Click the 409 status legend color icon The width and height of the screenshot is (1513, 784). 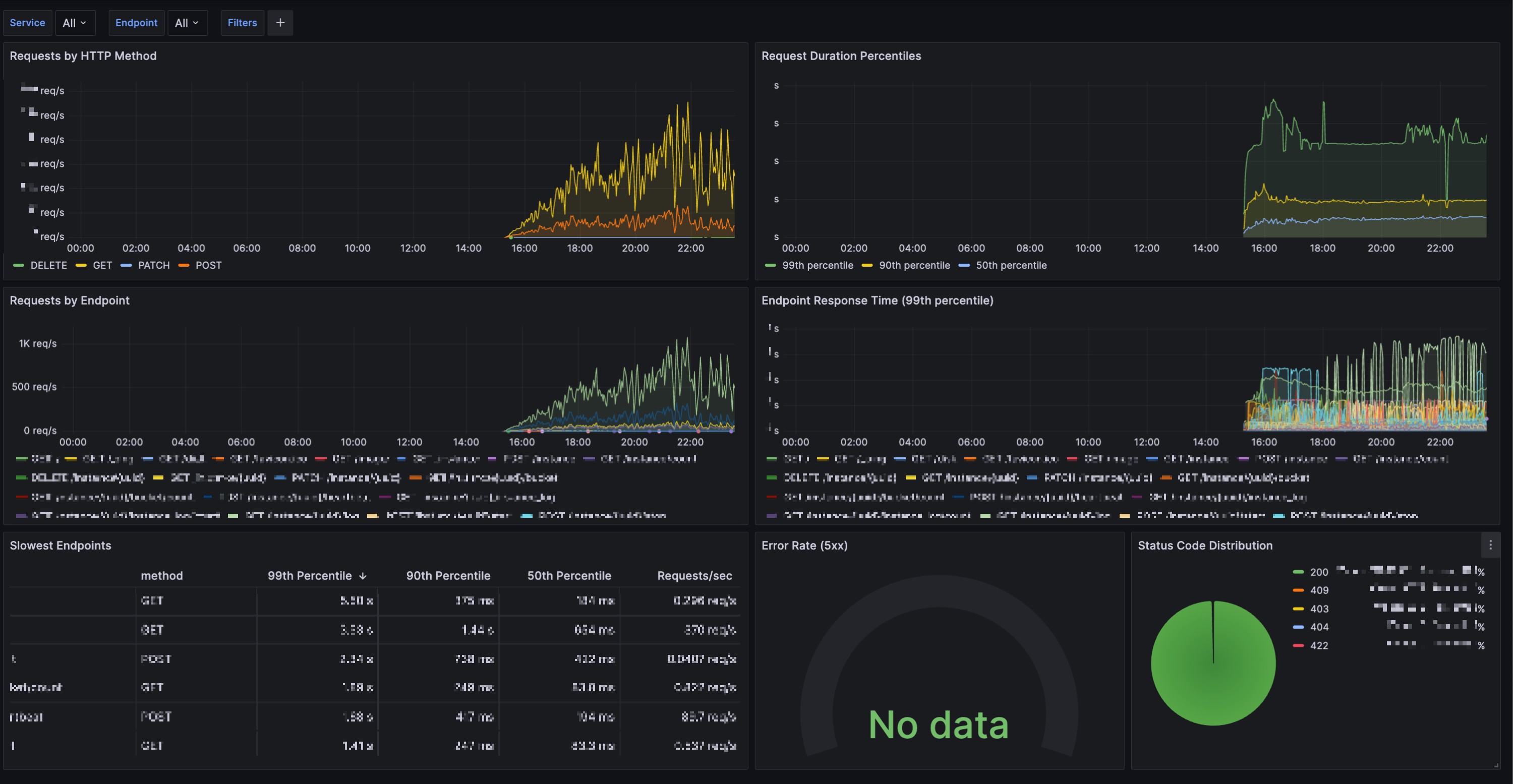(x=1298, y=590)
